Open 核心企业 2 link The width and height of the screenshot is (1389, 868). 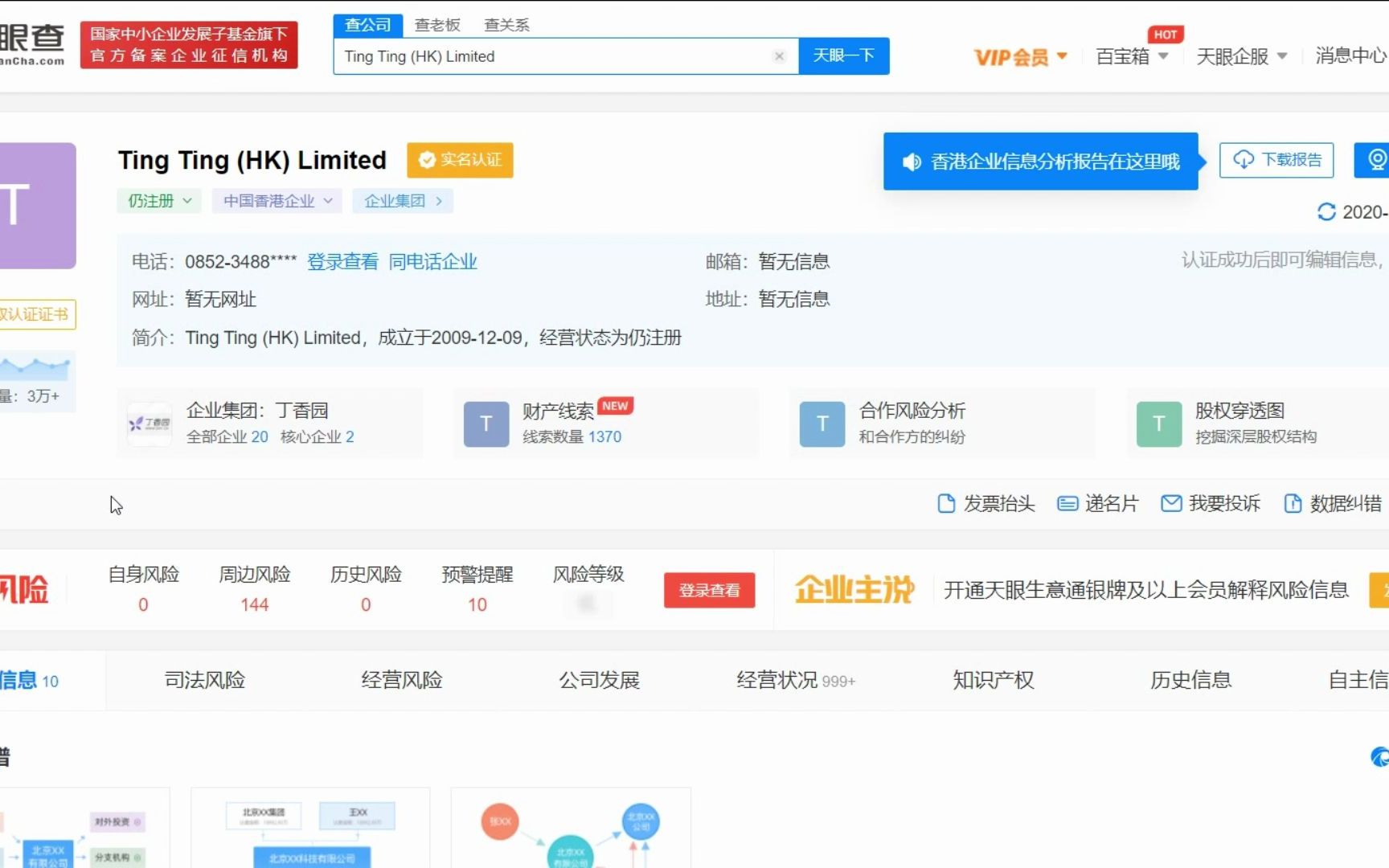tap(317, 437)
